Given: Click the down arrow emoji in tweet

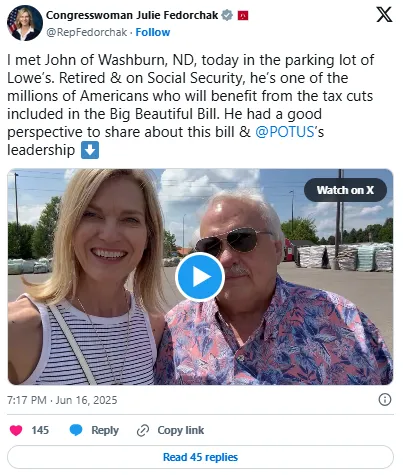Looking at the screenshot, I should (90, 150).
